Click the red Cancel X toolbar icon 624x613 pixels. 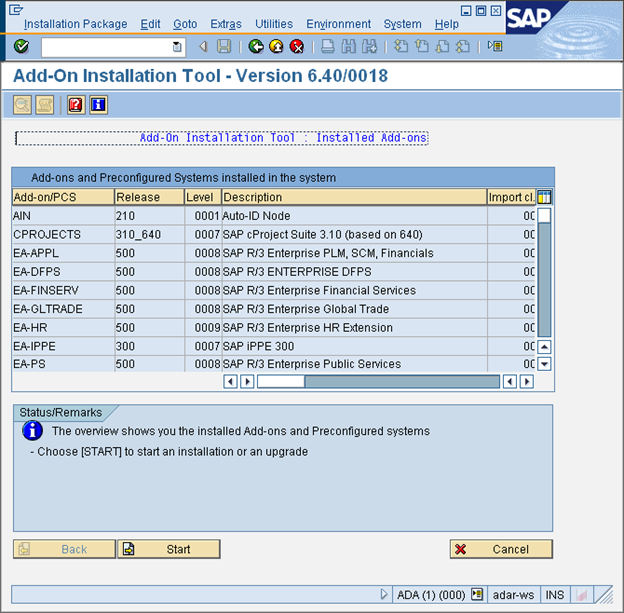[x=297, y=47]
